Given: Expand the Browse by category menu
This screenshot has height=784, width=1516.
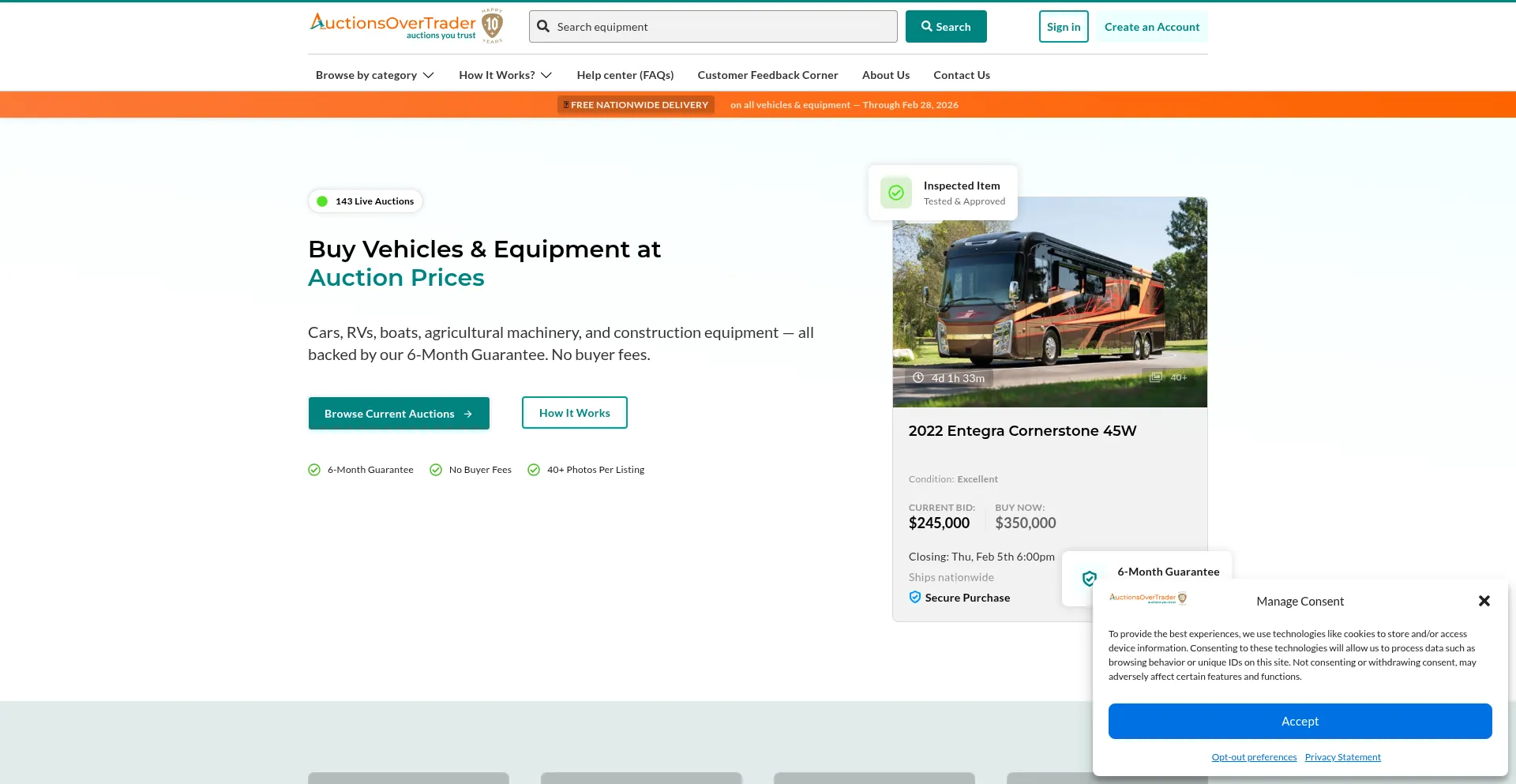Looking at the screenshot, I should pos(375,75).
